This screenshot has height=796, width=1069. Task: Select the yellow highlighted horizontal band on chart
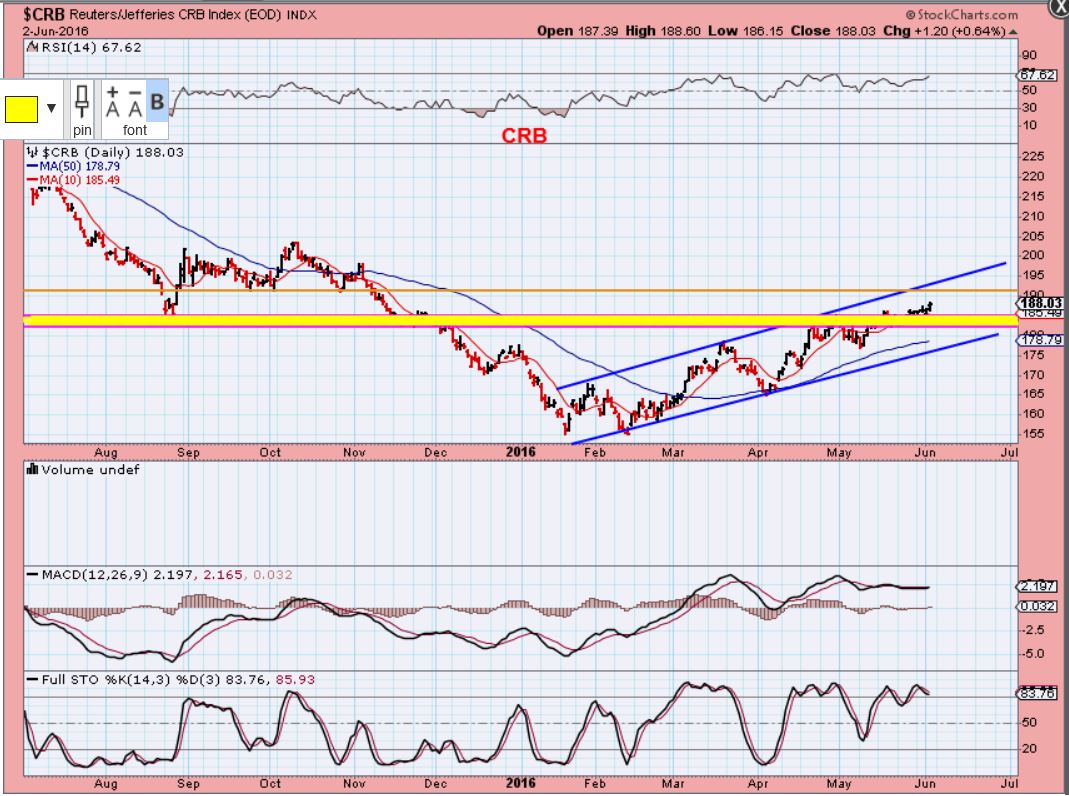521,320
